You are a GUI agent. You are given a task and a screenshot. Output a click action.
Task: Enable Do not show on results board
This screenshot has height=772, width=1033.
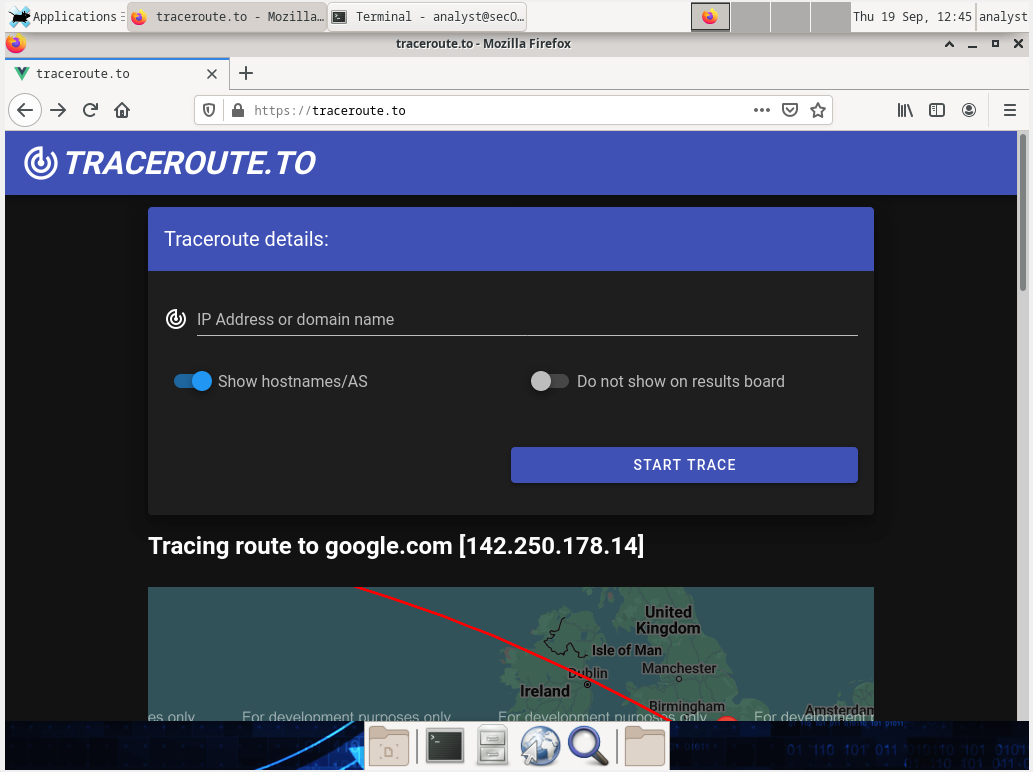click(x=549, y=381)
